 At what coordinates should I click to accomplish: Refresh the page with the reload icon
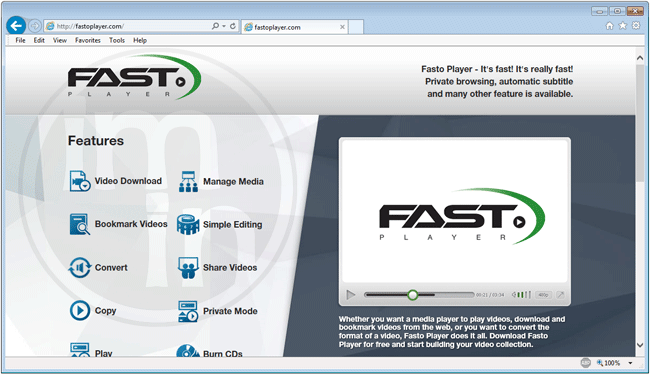click(233, 26)
